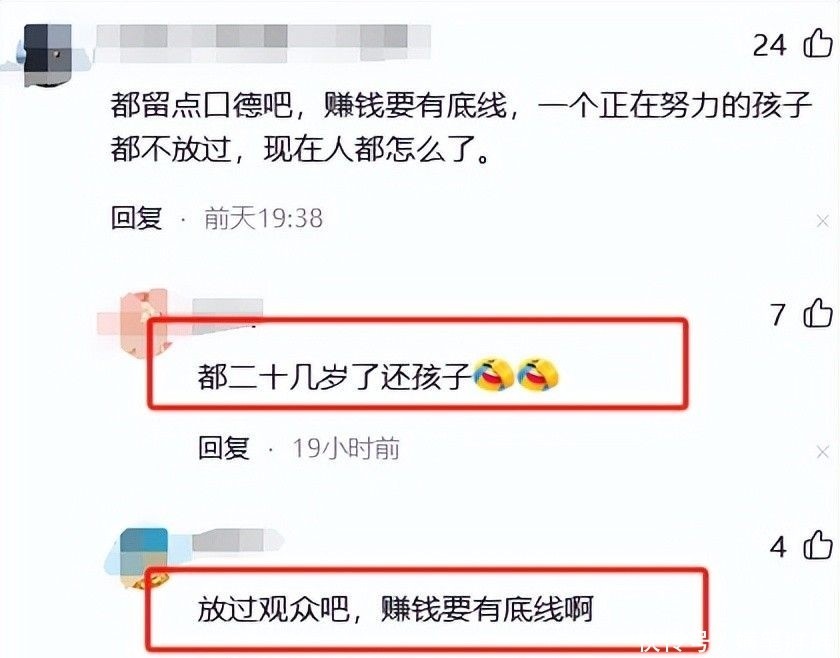Dismiss the comment posted 19小时前

coord(822,452)
